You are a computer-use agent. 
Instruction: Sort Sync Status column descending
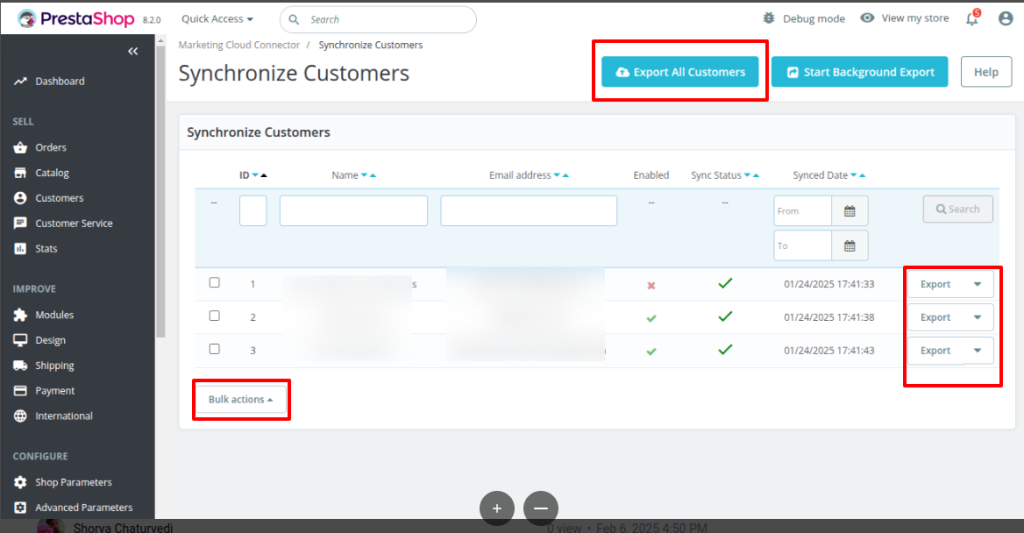747,175
